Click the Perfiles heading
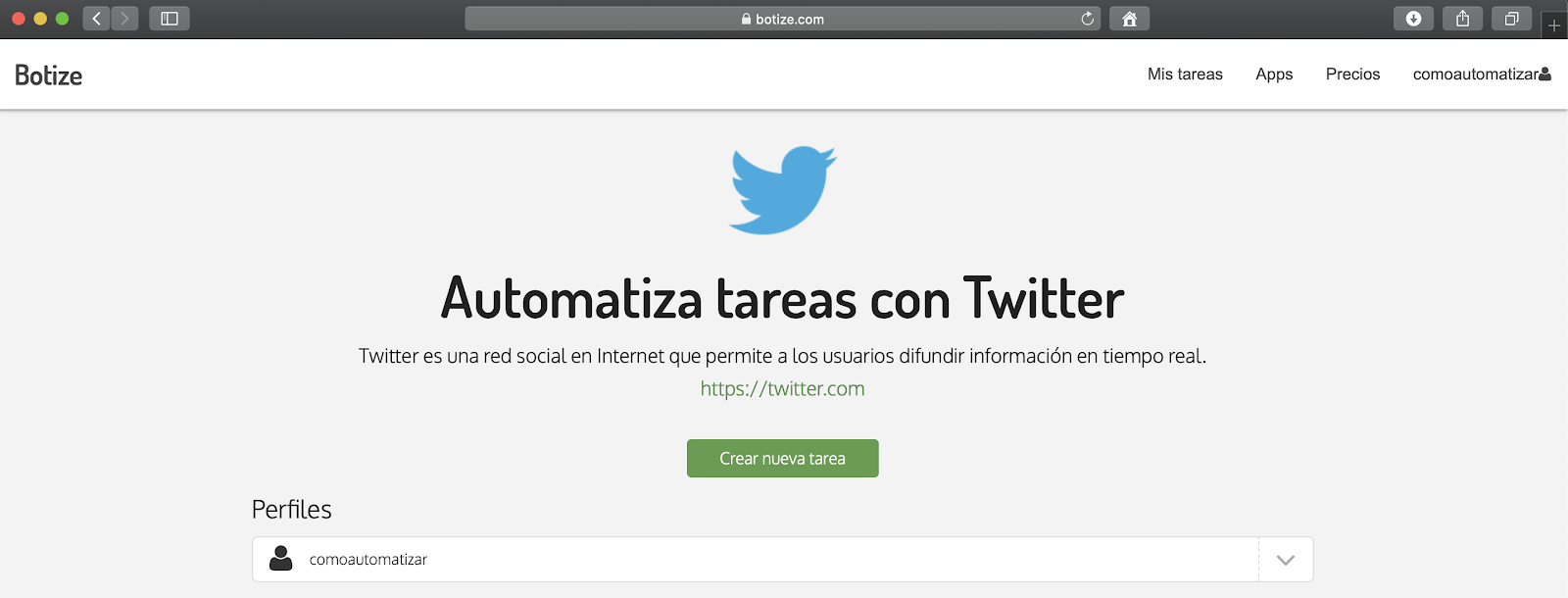 [292, 510]
